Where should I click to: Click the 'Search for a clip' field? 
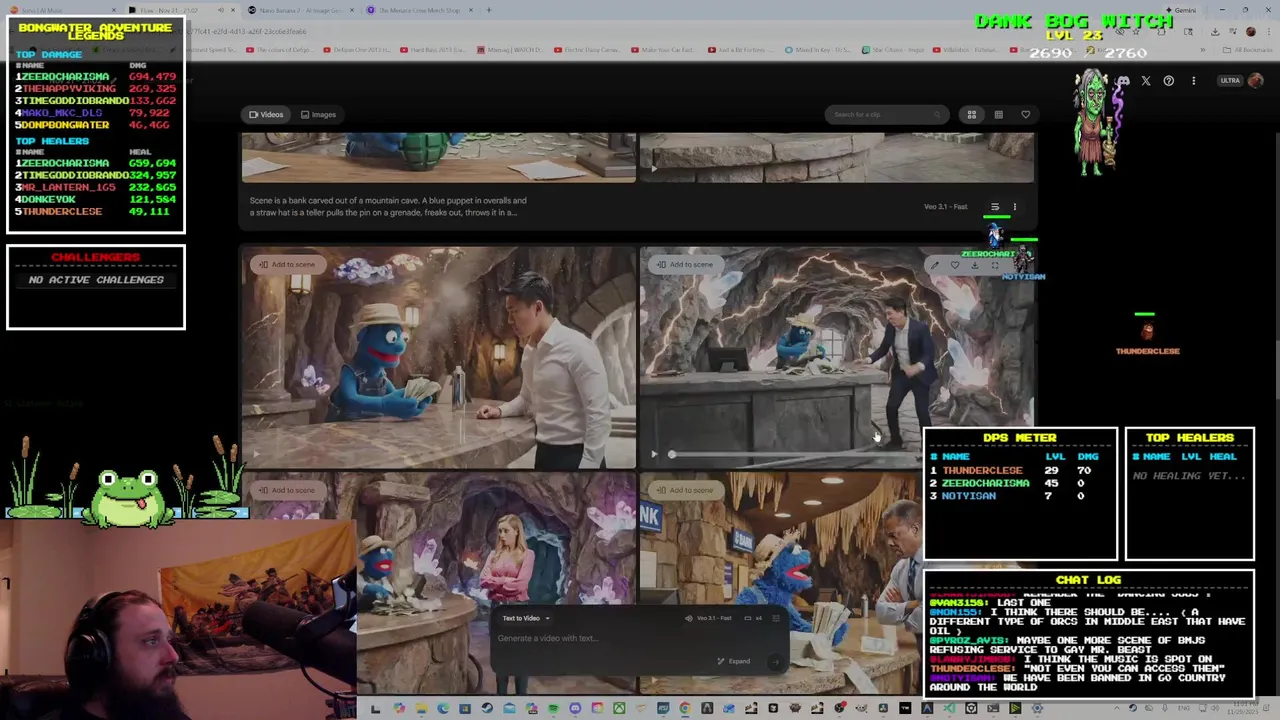click(886, 114)
